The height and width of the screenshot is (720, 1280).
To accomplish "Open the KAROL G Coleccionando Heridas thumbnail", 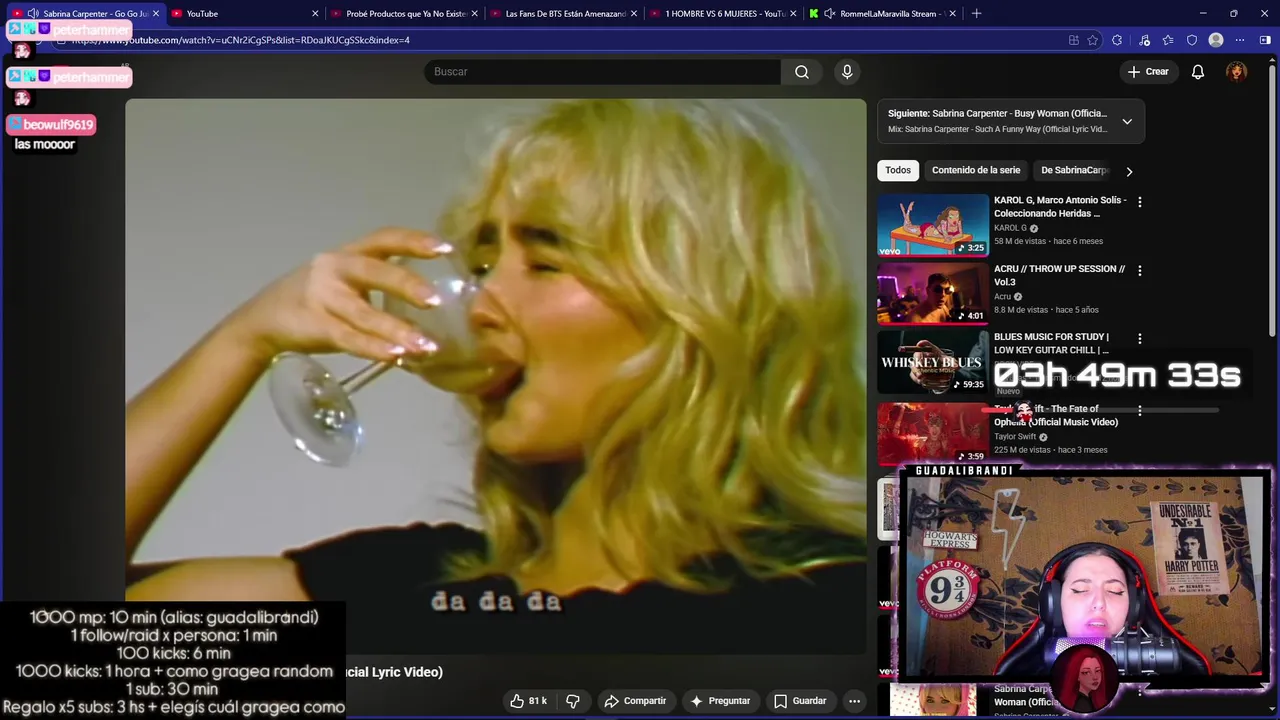I will [933, 225].
